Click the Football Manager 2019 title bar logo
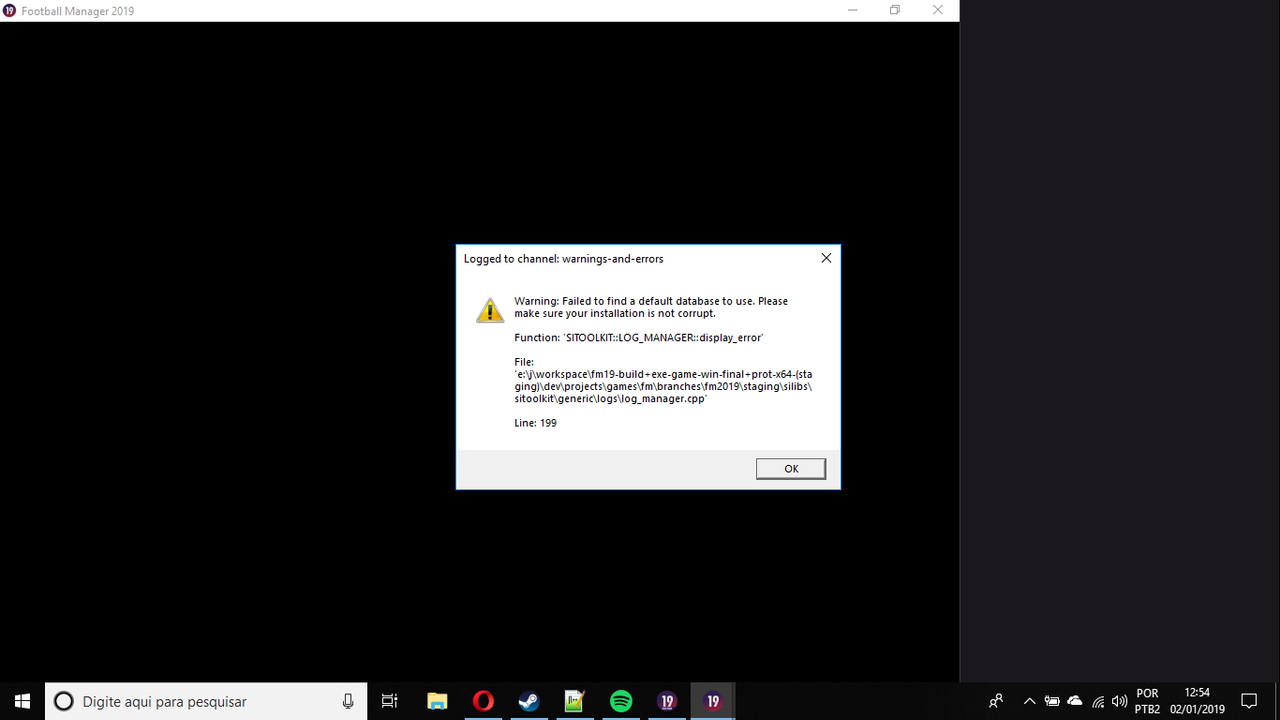The width and height of the screenshot is (1280, 720). 10,11
